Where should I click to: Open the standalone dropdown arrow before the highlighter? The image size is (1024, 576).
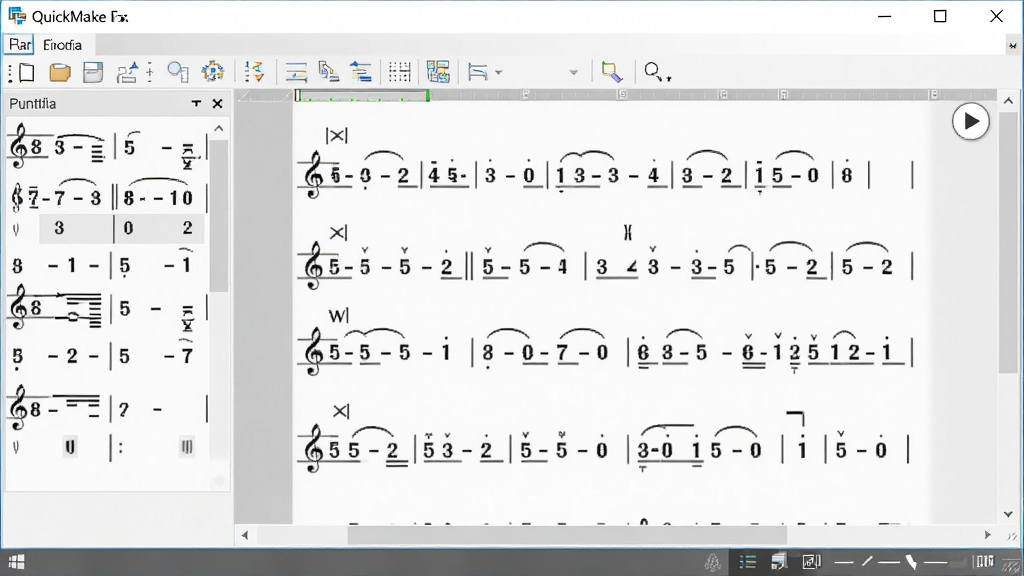[x=573, y=72]
